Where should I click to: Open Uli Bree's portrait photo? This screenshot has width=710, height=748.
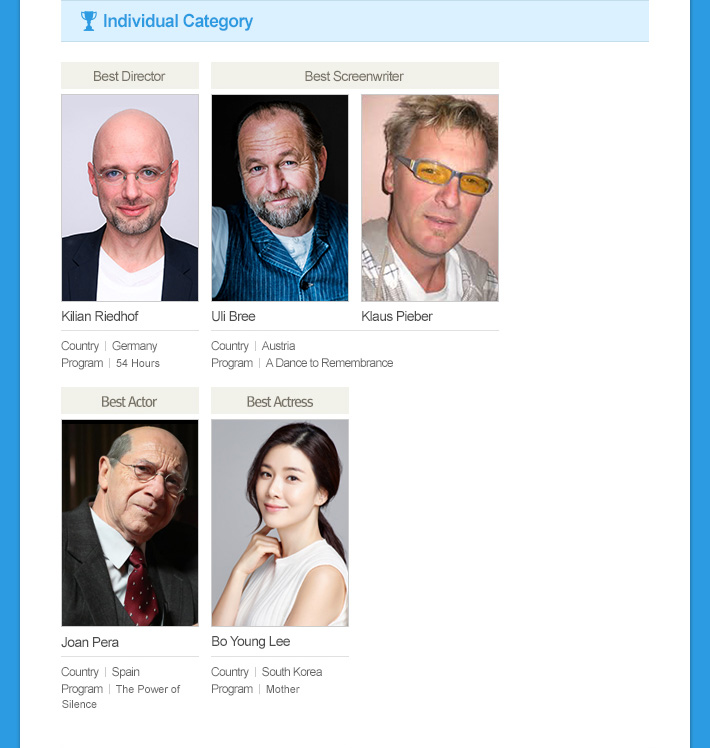280,197
